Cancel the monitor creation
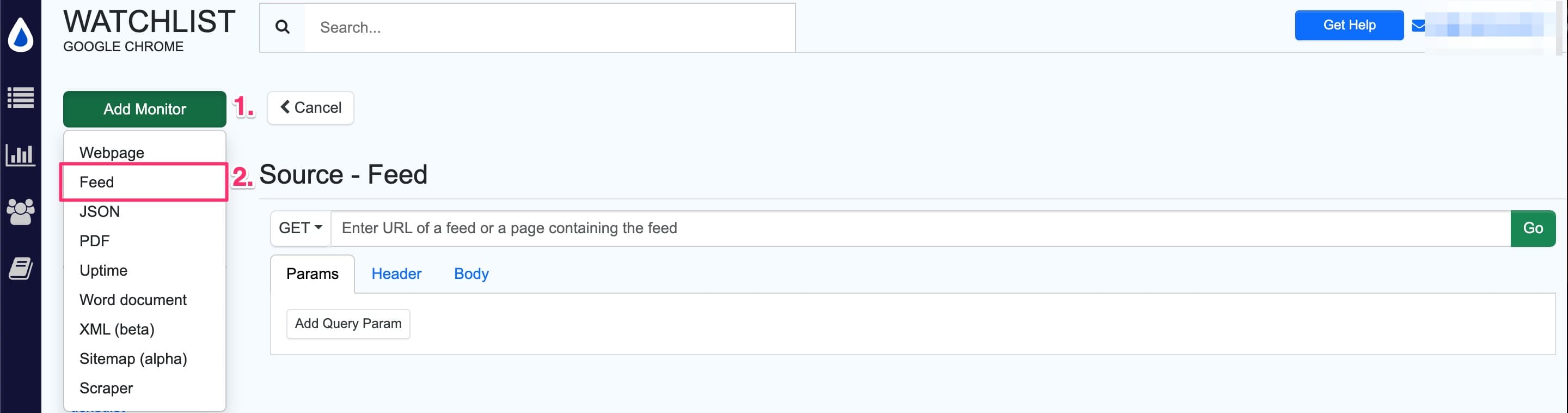1568x413 pixels. click(x=310, y=107)
